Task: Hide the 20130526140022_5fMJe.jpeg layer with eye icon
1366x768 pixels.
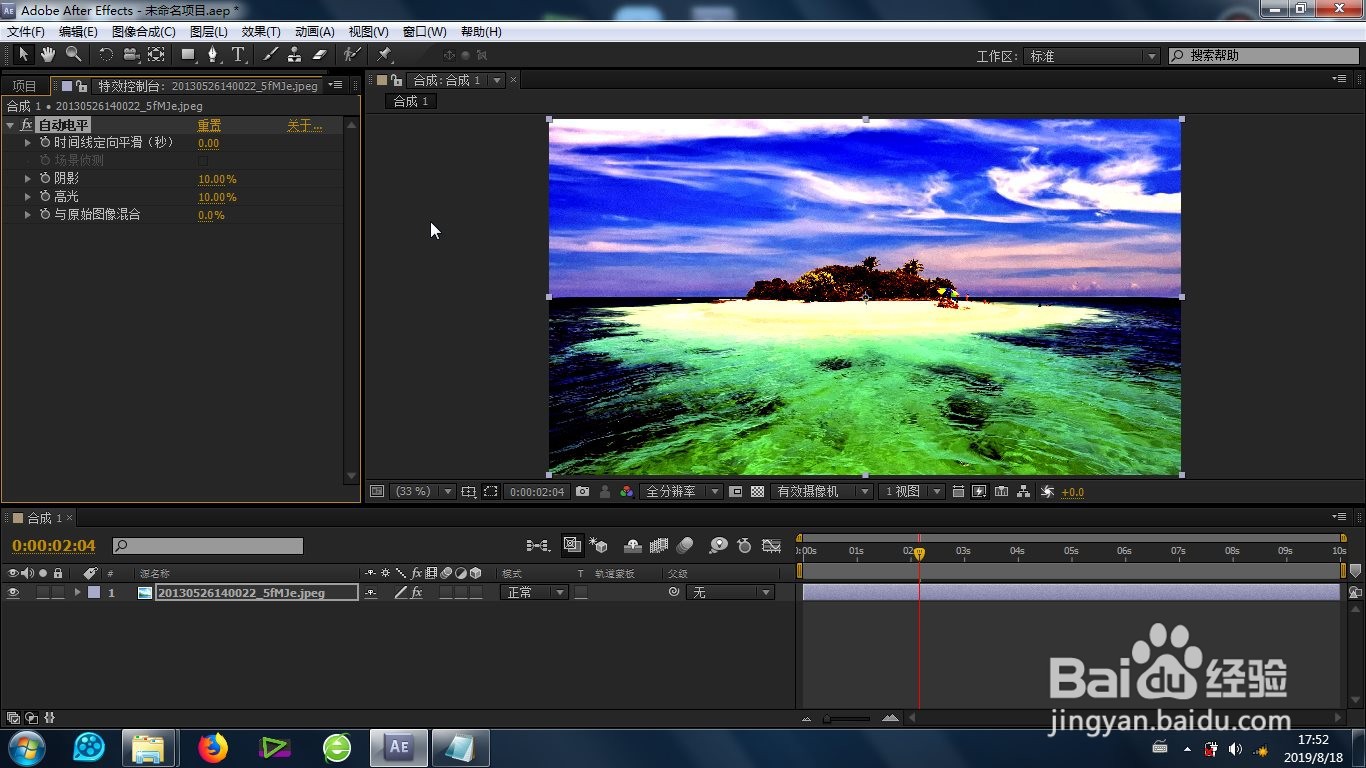Action: 13,593
